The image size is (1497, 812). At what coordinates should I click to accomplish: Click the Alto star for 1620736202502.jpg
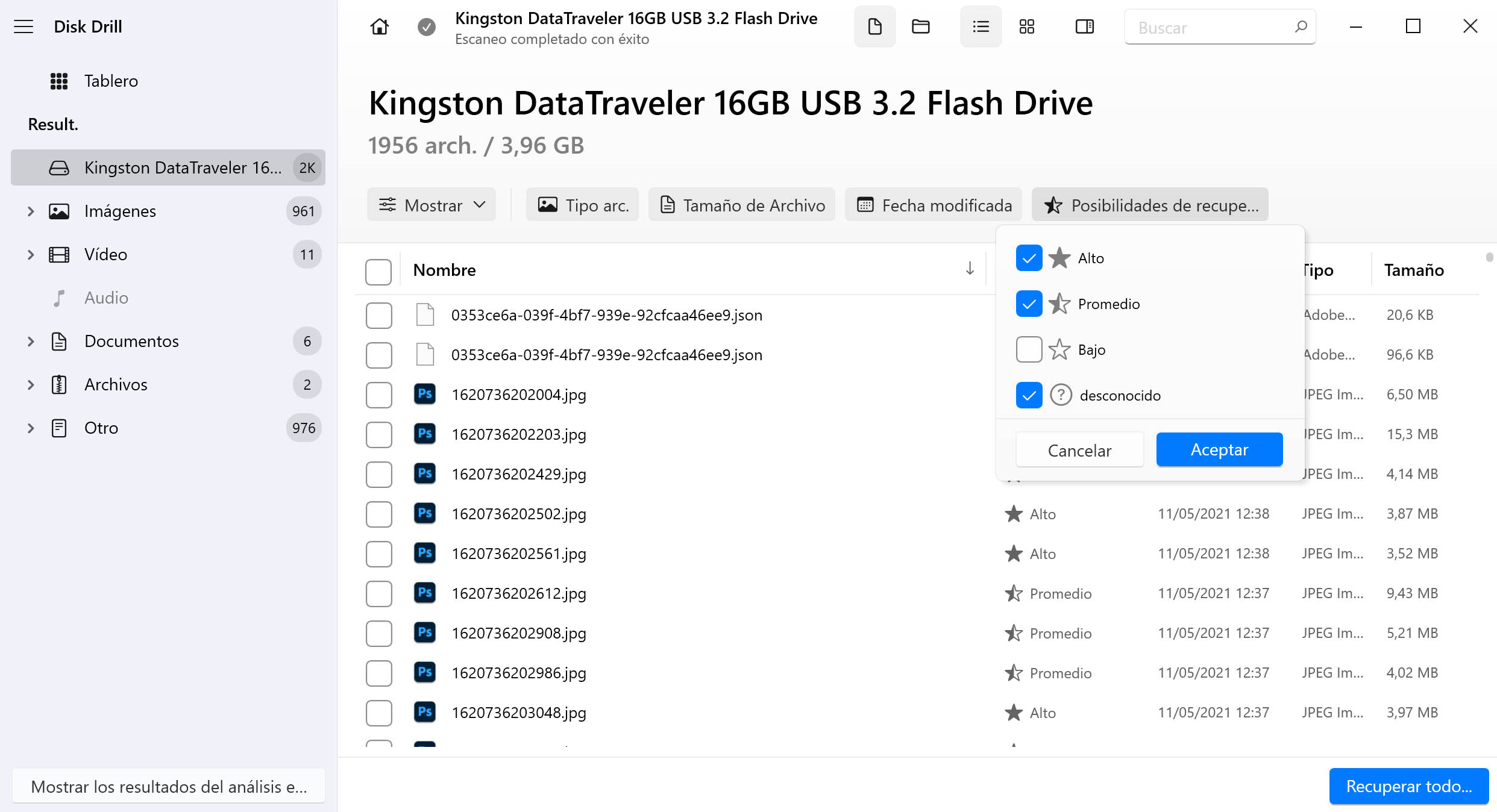(1014, 514)
